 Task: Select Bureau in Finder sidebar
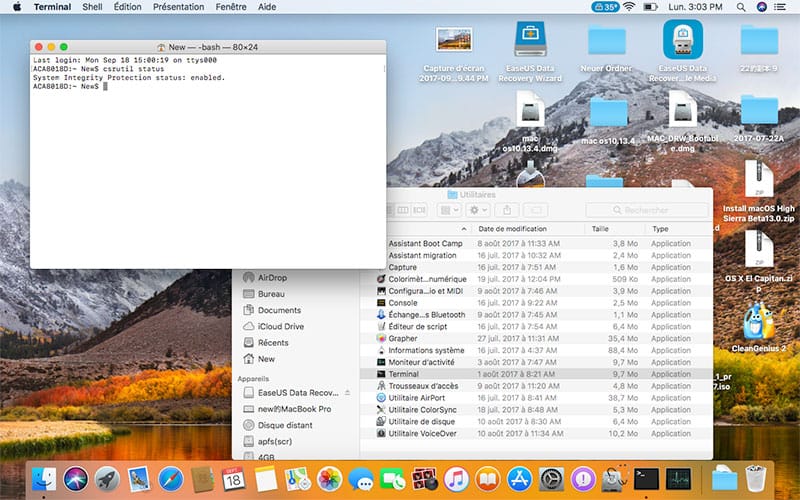pos(271,294)
